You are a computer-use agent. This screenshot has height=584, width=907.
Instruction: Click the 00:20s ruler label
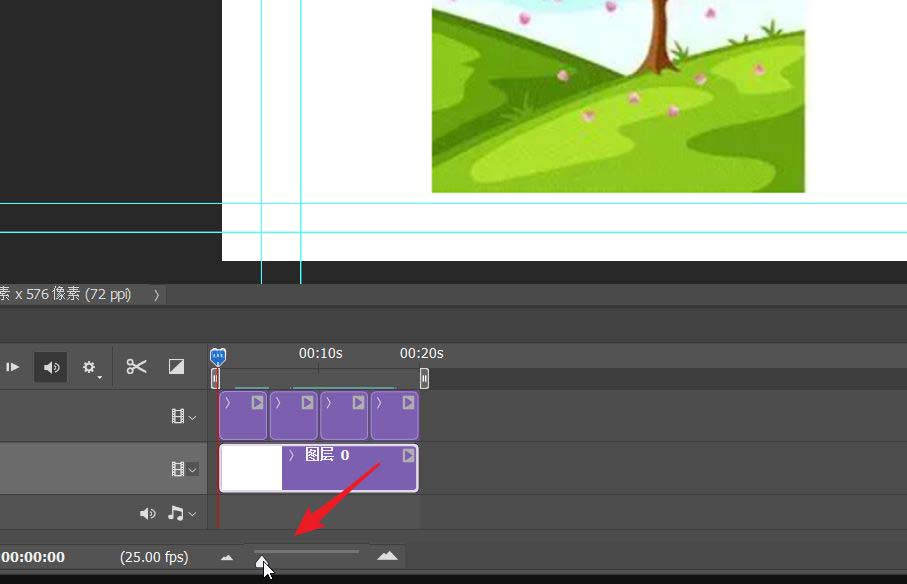422,353
